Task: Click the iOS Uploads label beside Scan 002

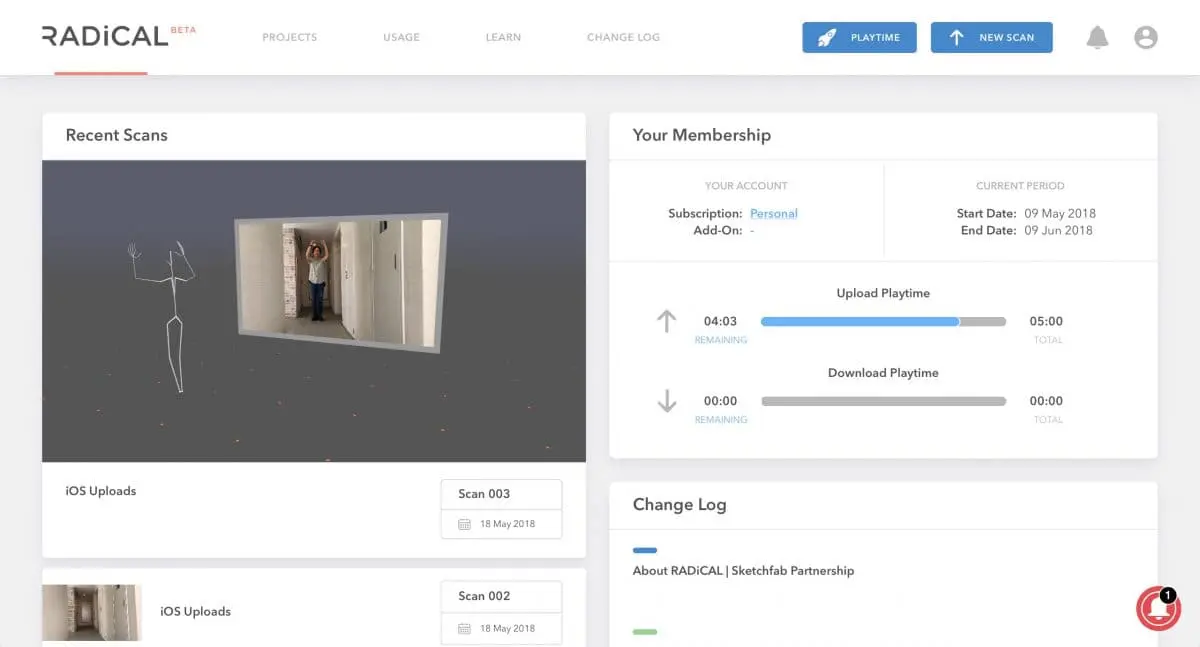Action: point(195,611)
